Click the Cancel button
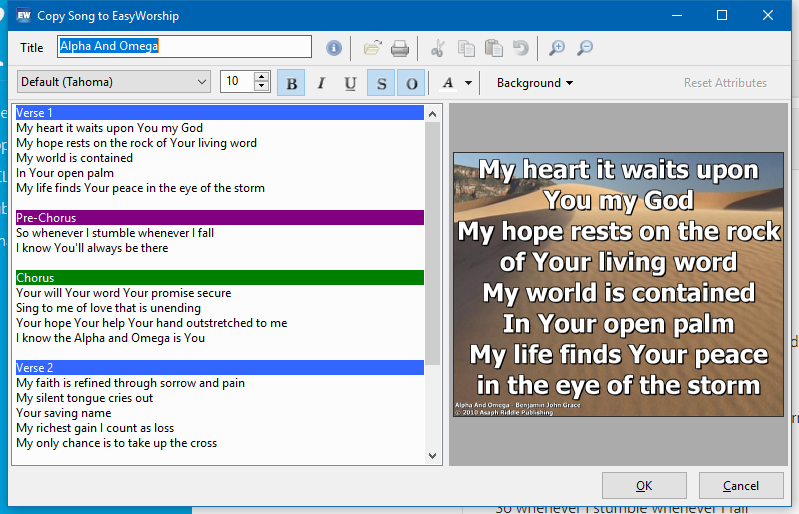 741,485
